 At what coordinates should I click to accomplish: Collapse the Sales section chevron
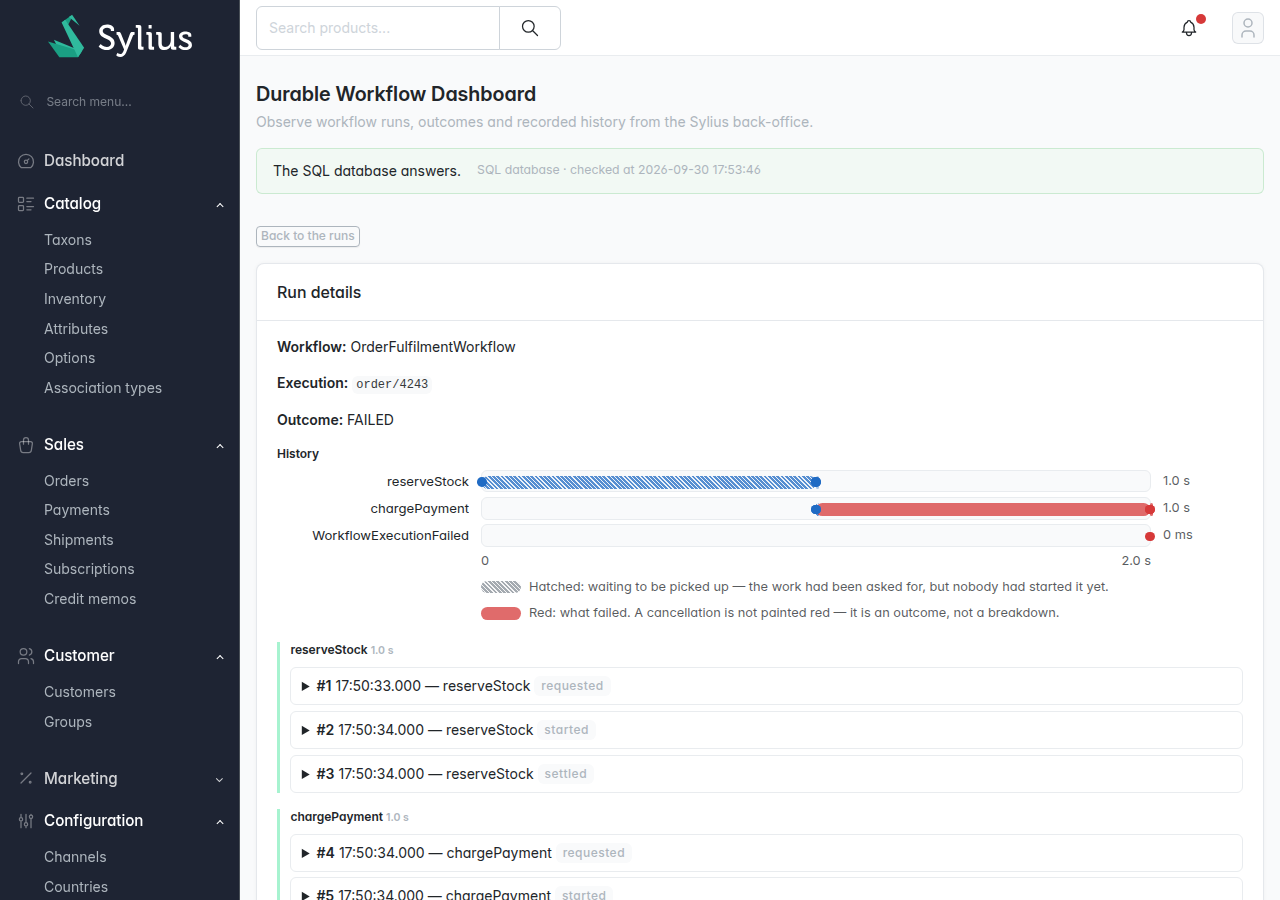point(220,446)
